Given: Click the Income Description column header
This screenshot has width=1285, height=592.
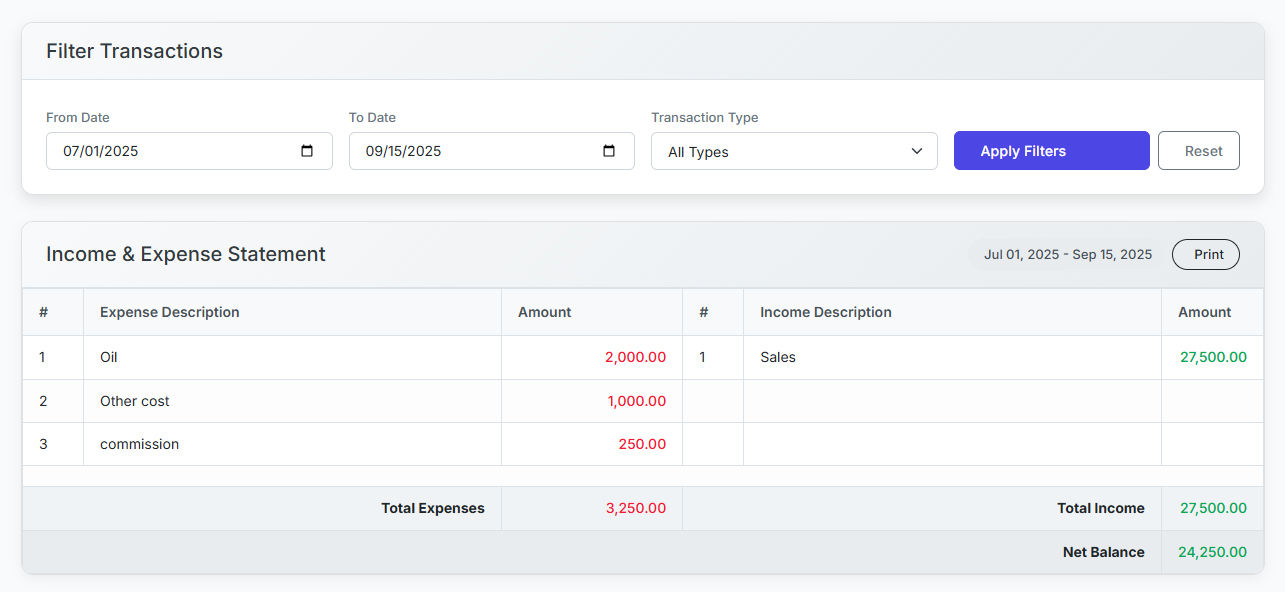Looking at the screenshot, I should point(825,312).
